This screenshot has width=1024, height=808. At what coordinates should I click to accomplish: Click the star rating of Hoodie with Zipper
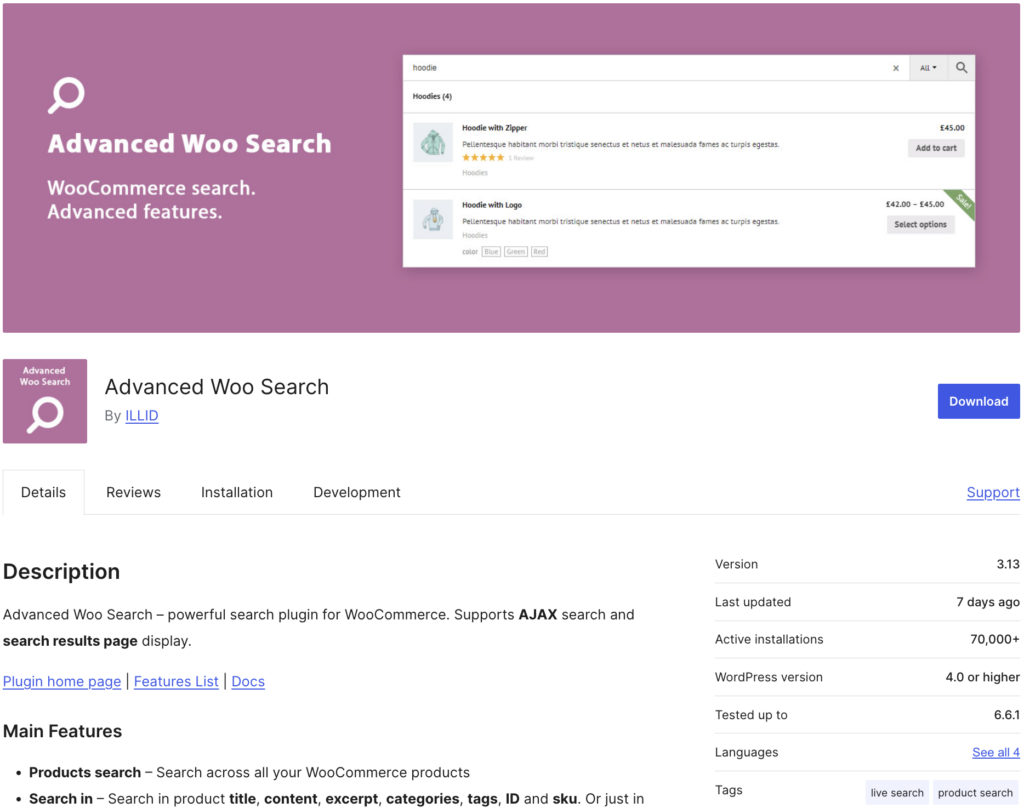(483, 157)
